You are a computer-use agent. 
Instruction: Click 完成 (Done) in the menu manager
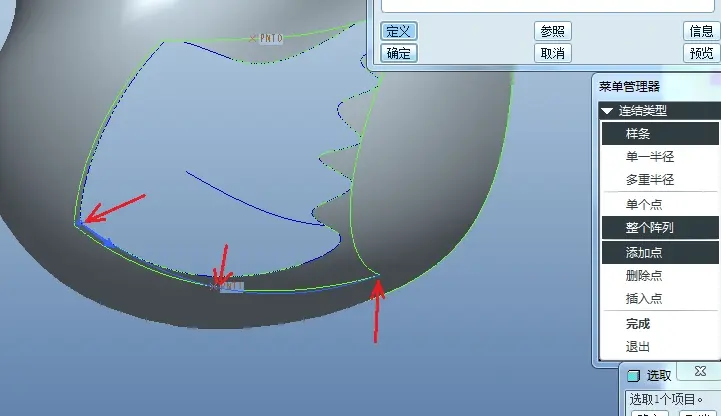click(x=660, y=324)
